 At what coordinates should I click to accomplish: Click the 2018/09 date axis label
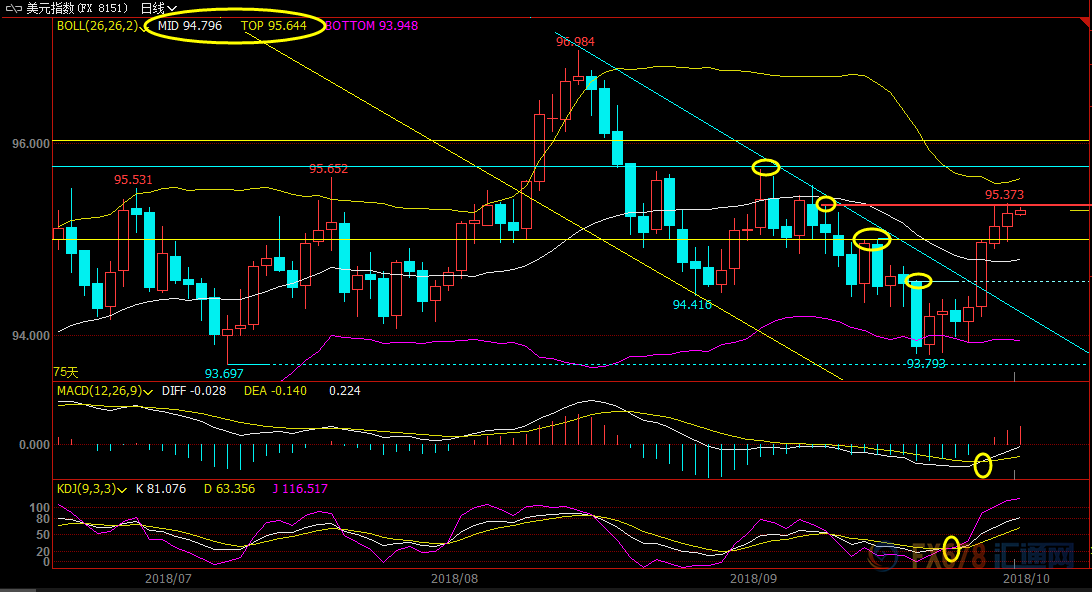pos(754,579)
